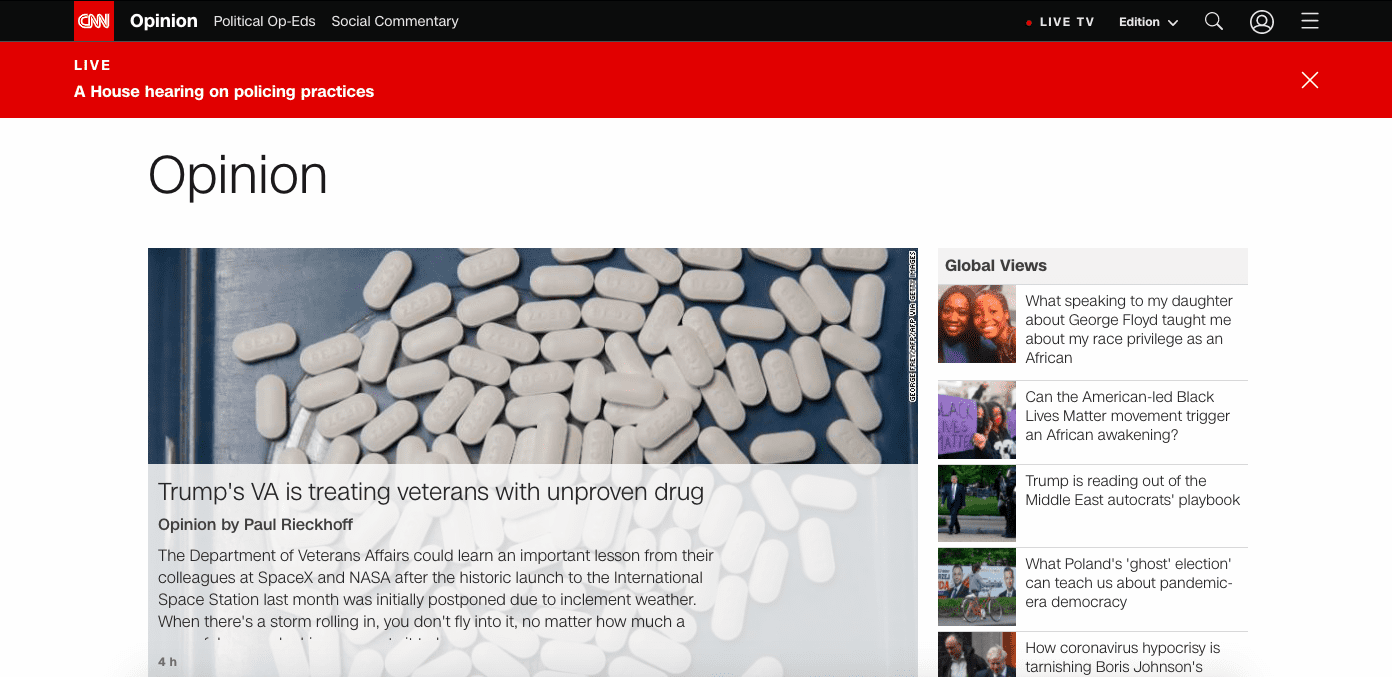This screenshot has width=1392, height=677.
Task: Click the Black Lives Matter protest thumbnail
Action: tap(977, 420)
